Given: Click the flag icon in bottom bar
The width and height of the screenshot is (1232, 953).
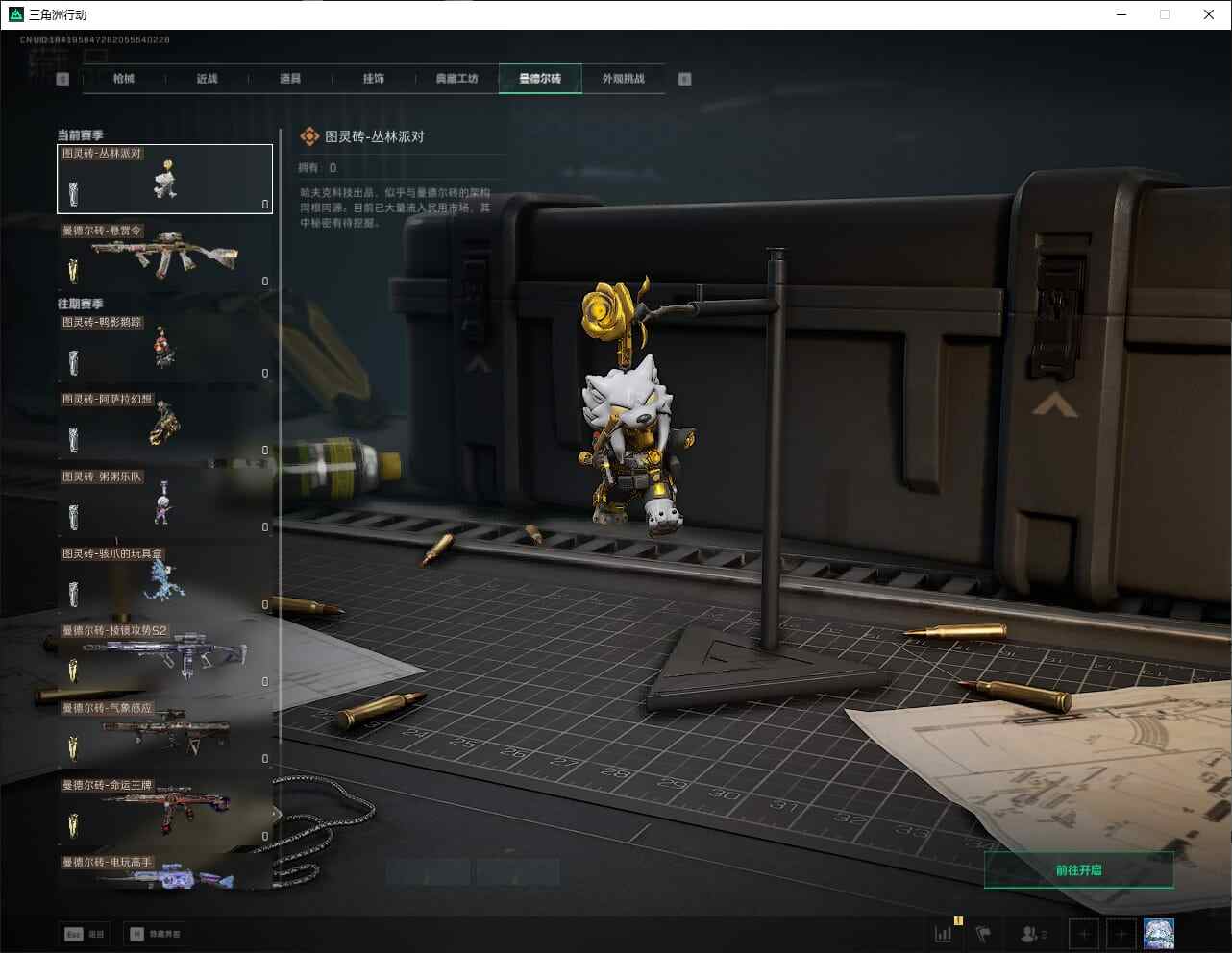Looking at the screenshot, I should (983, 933).
